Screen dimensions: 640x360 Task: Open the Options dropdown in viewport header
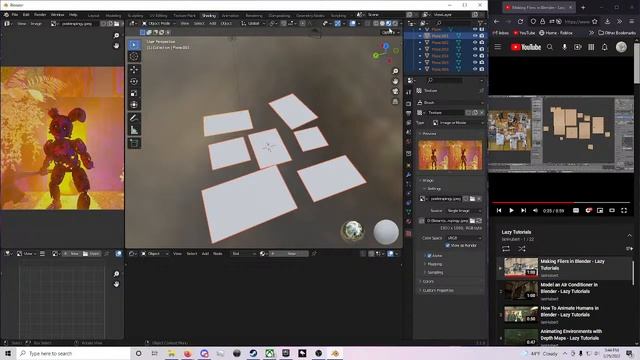390,33
